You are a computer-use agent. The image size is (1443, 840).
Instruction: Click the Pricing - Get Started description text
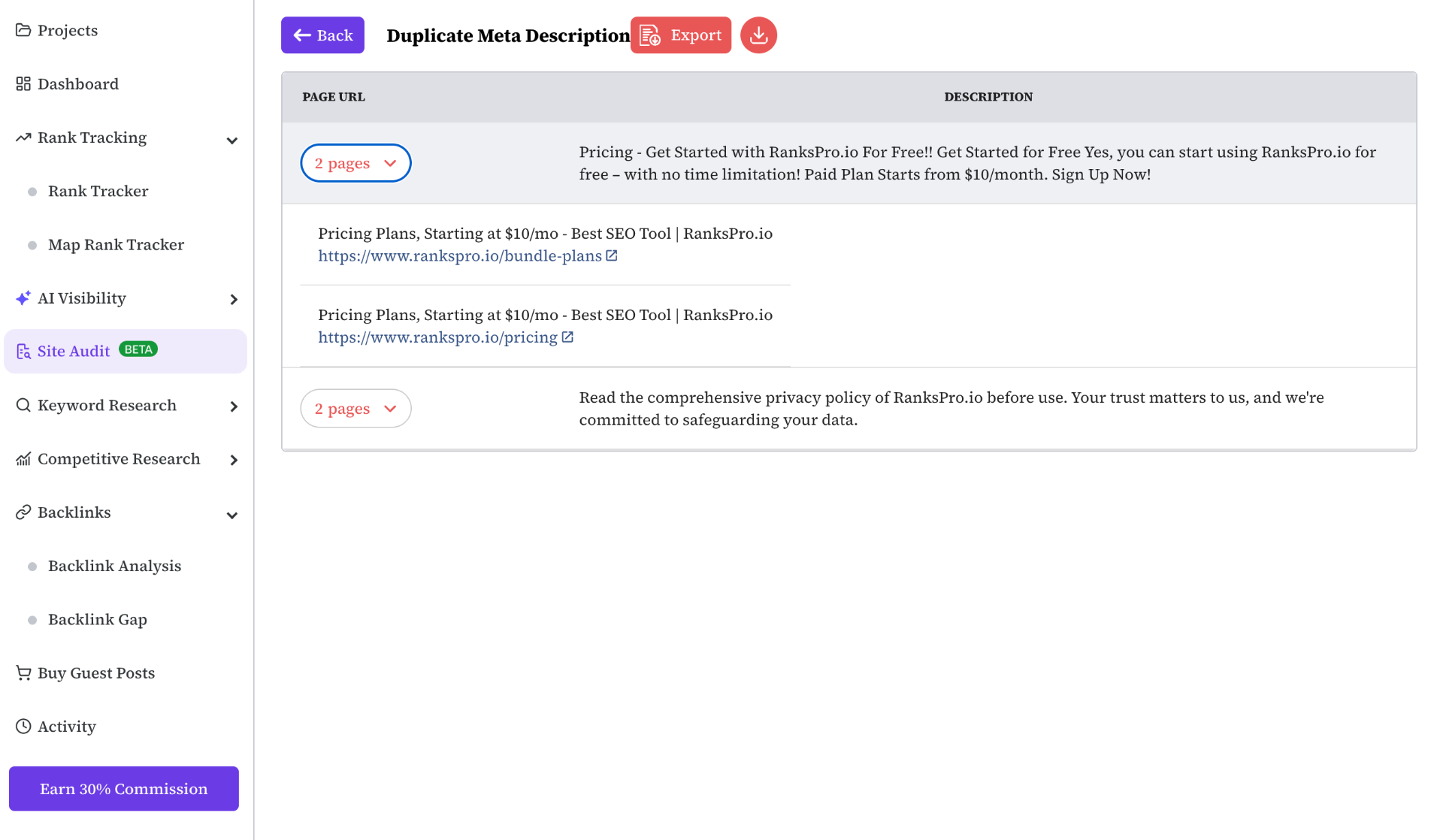977,163
